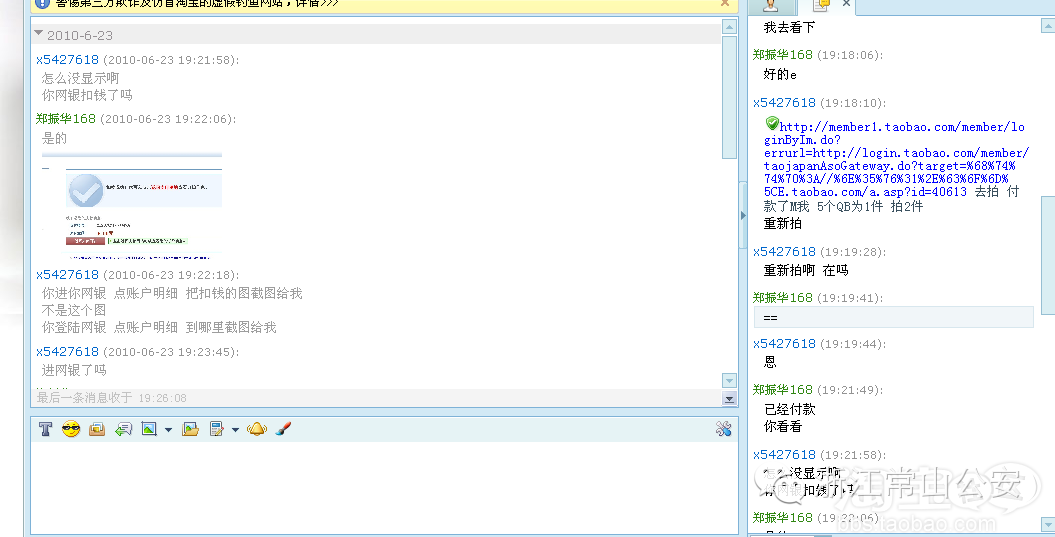
Task: Click the blue info icon in warning bar
Action: (42, 3)
